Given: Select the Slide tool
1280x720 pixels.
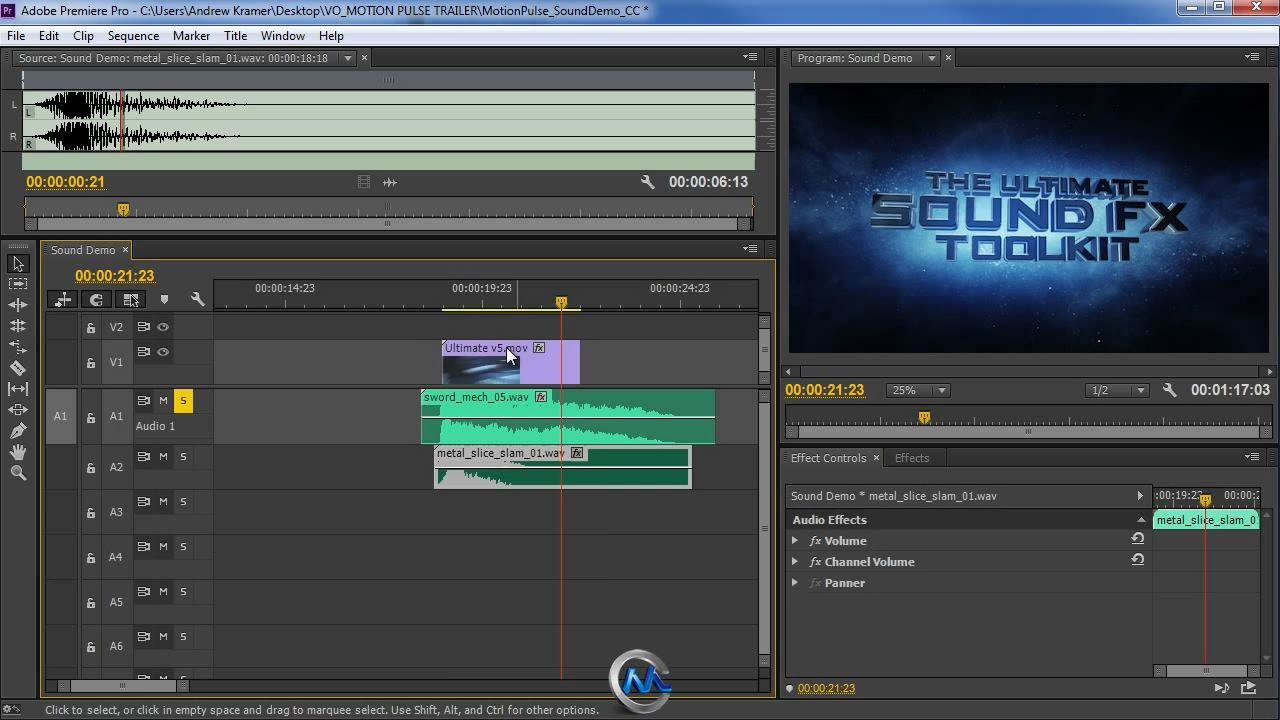Looking at the screenshot, I should coord(18,410).
